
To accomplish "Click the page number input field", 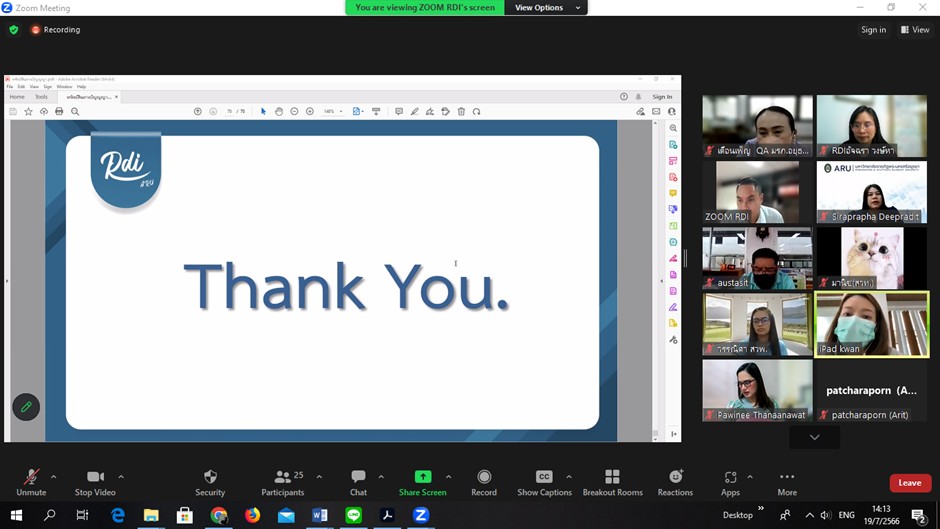I will click(x=229, y=112).
